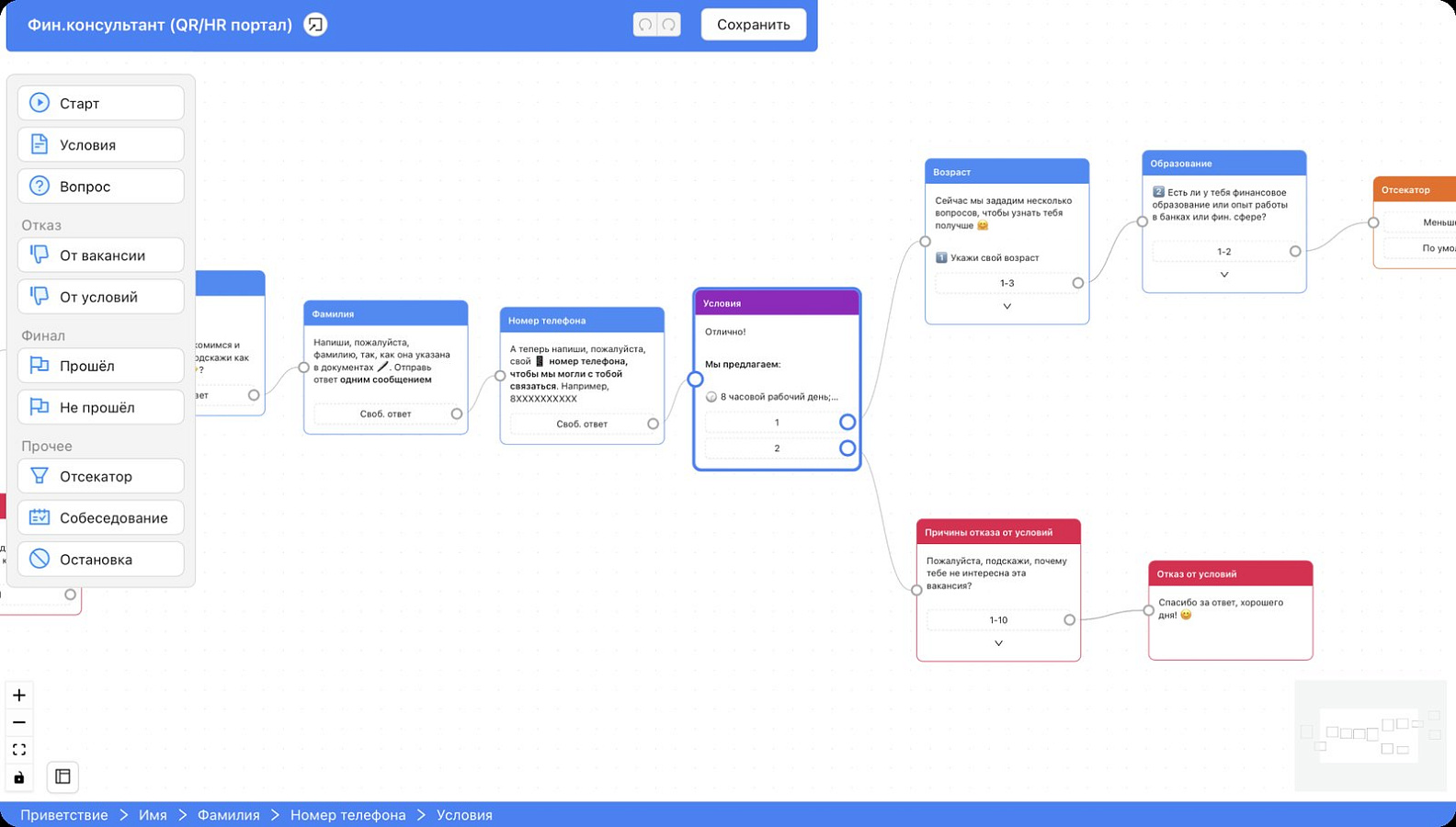The image size is (1456, 827).
Task: Select the Возраст node header
Action: tap(1007, 172)
